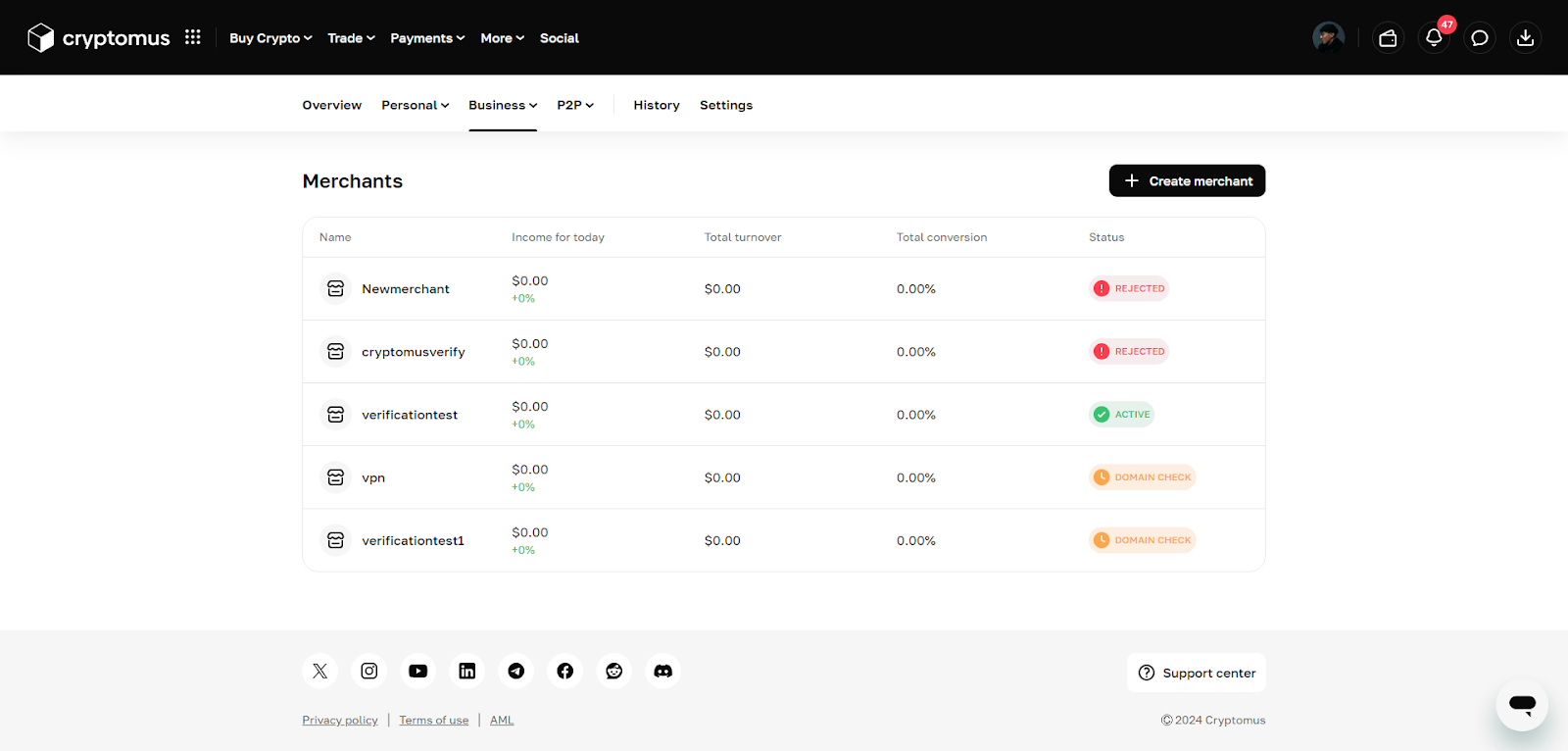Expand the Buy Crypto dropdown
Screen dimensions: 1568x751
(270, 38)
